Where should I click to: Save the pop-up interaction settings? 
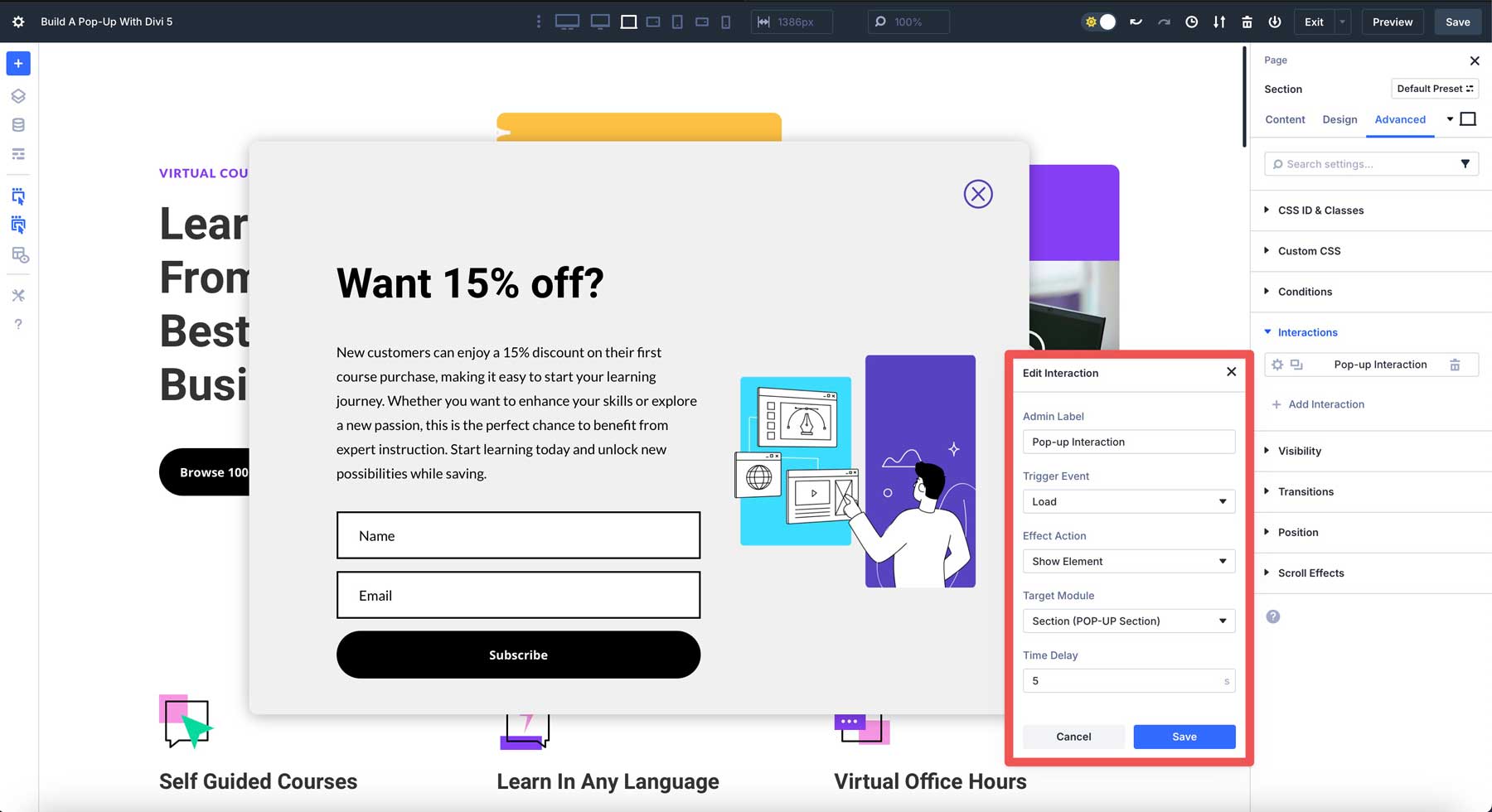click(1184, 737)
